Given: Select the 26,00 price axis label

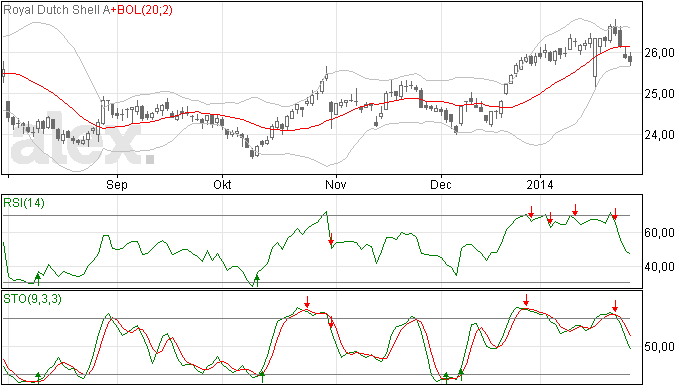Looking at the screenshot, I should click(x=659, y=53).
